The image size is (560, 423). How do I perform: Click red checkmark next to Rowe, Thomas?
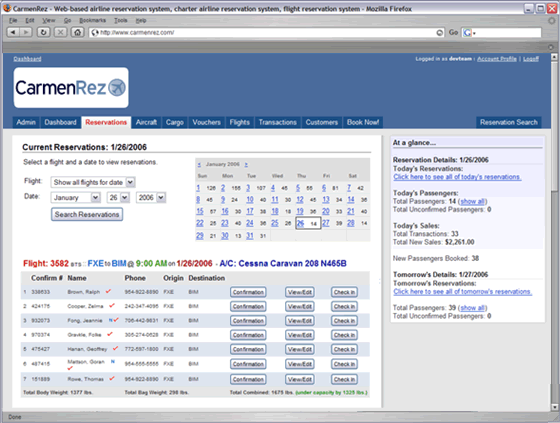click(112, 378)
